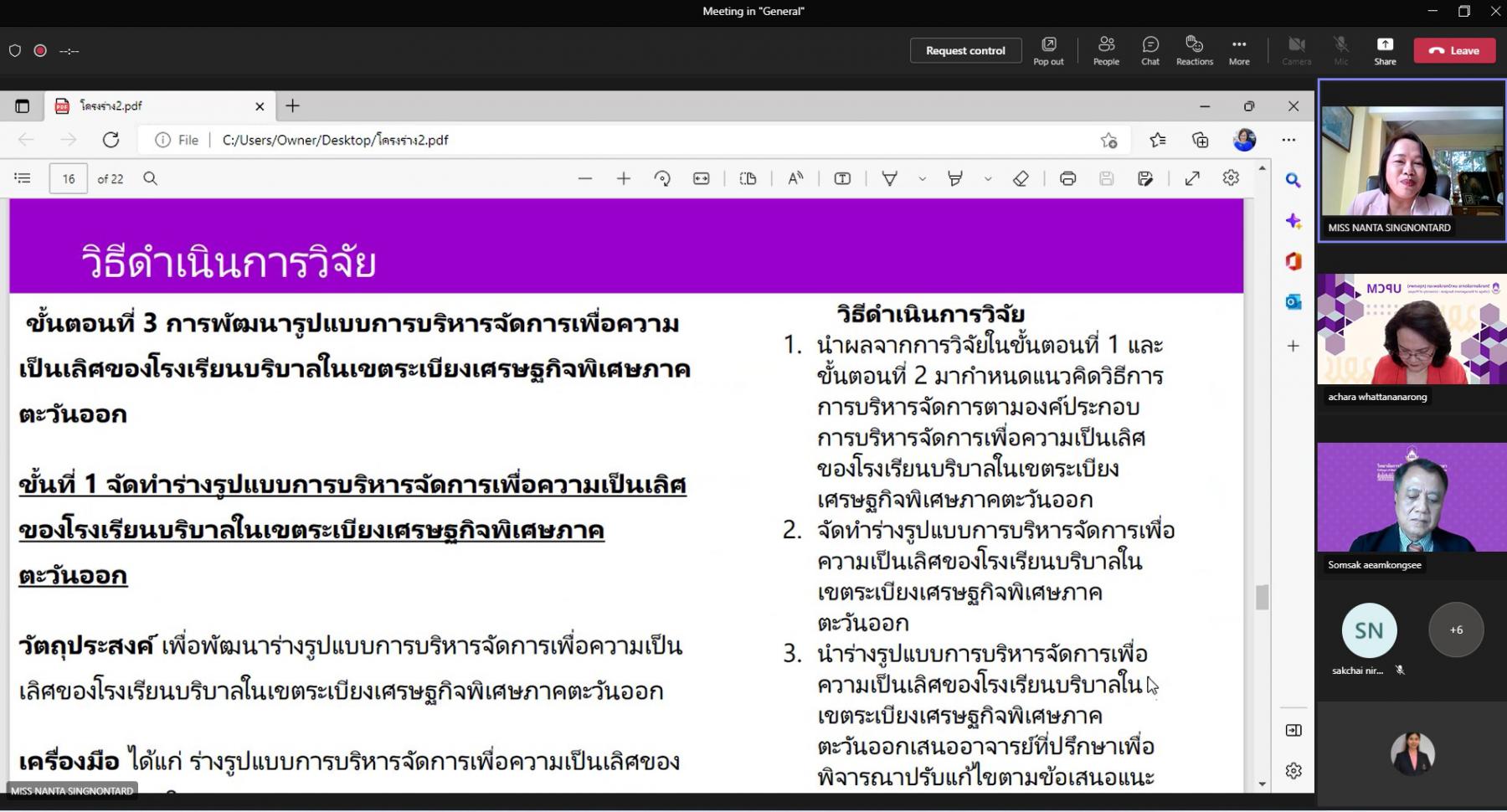Screen dimensions: 1507x812
Task: Fit PDF to width
Action: pos(702,178)
